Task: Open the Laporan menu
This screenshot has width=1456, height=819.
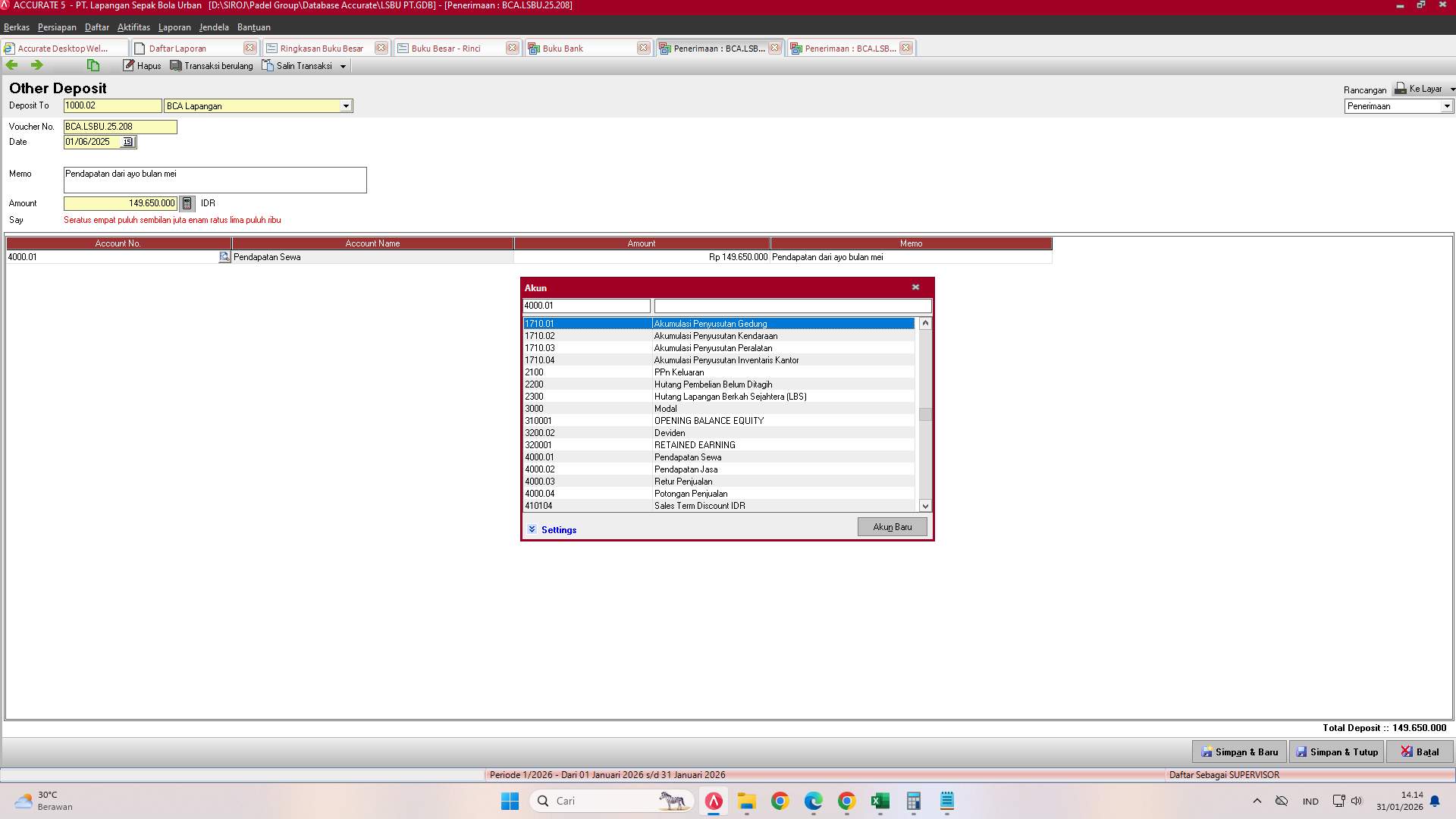Action: tap(174, 27)
